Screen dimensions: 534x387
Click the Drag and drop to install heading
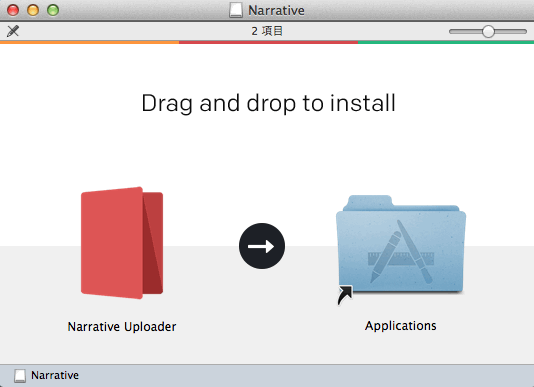(268, 103)
